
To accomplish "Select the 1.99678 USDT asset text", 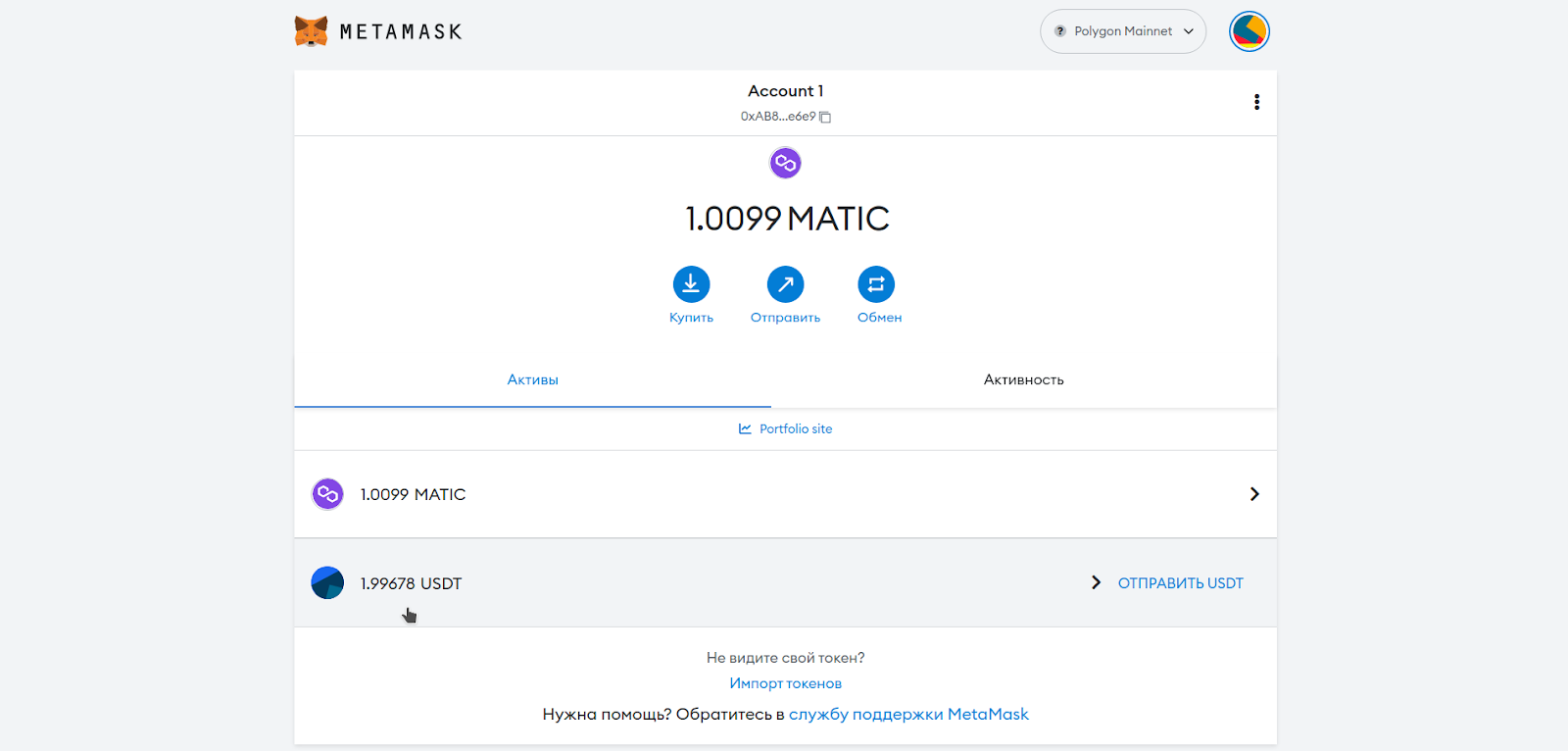I will tap(411, 583).
